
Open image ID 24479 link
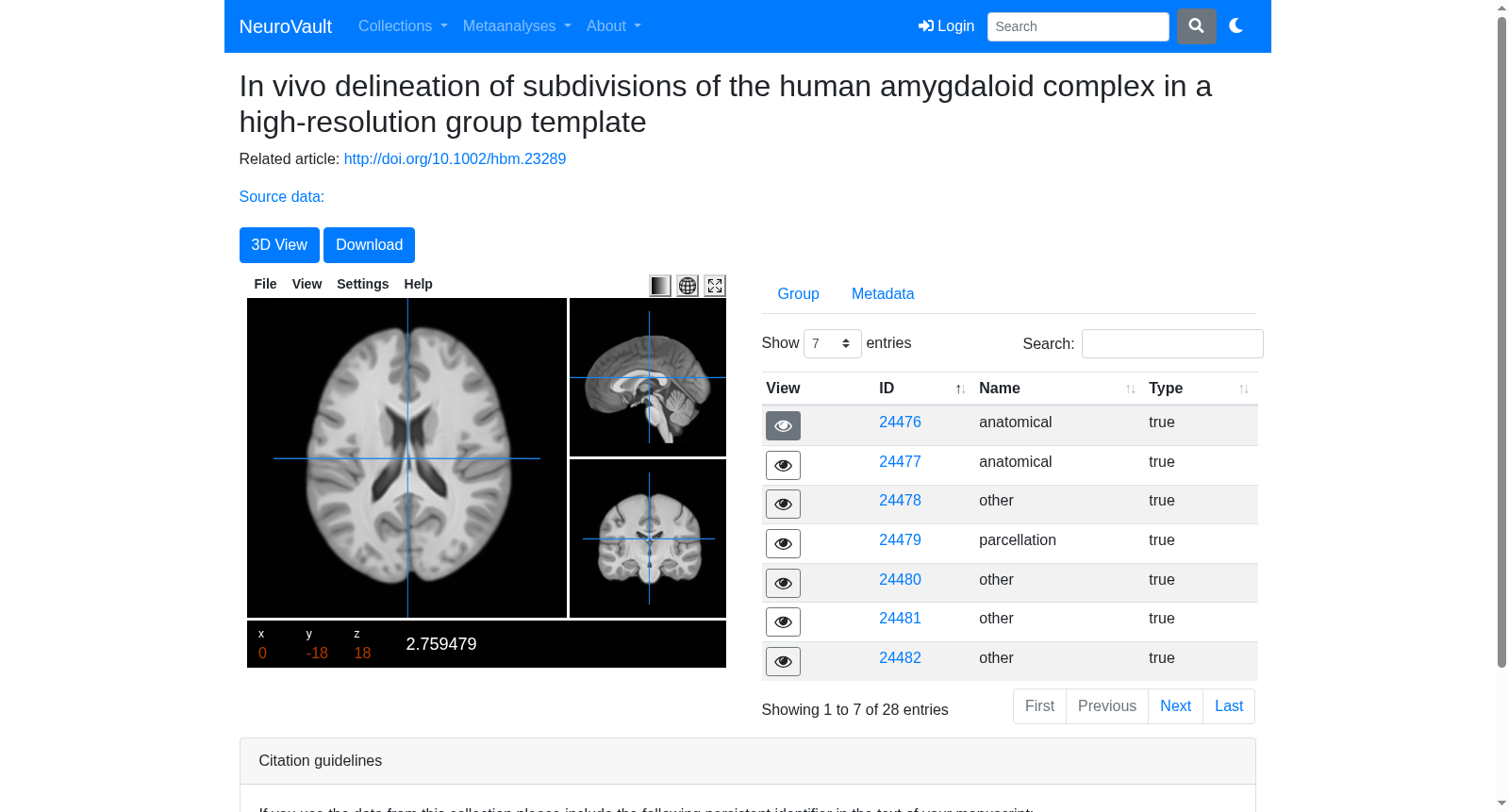click(900, 540)
